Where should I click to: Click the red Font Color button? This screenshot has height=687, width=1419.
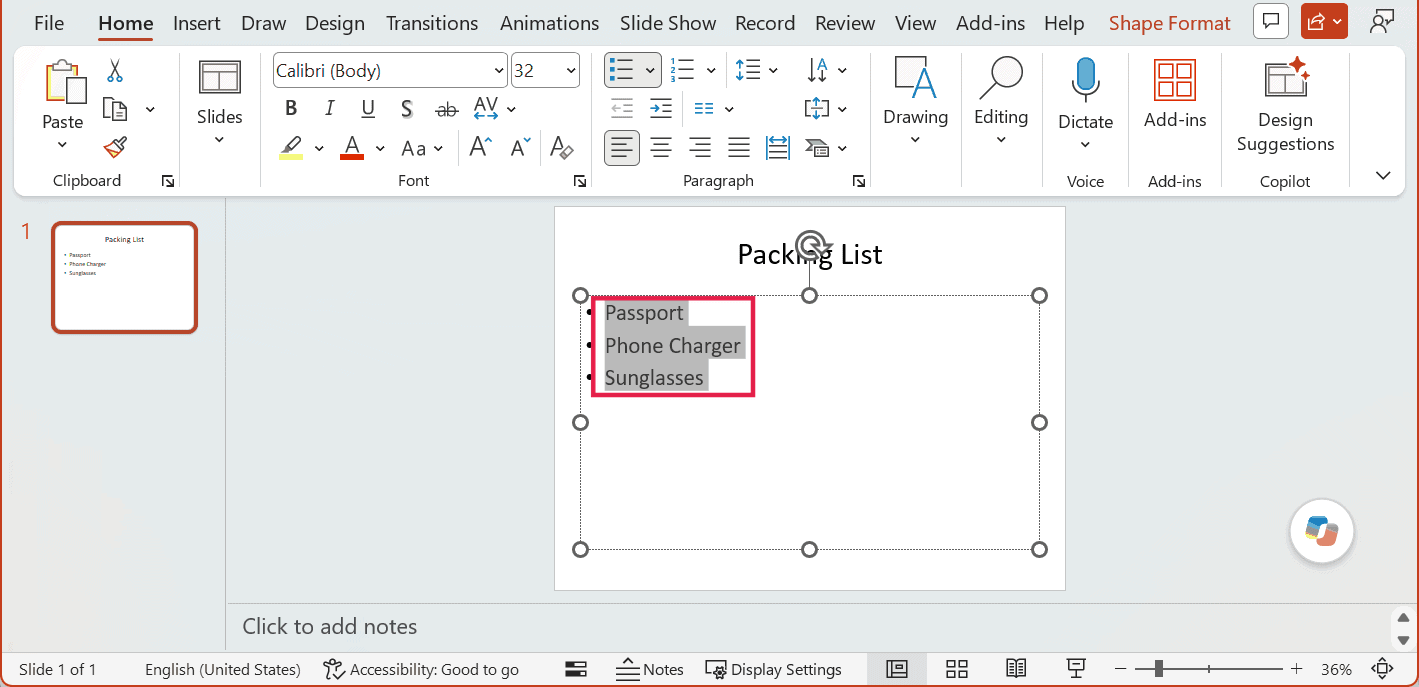click(351, 148)
